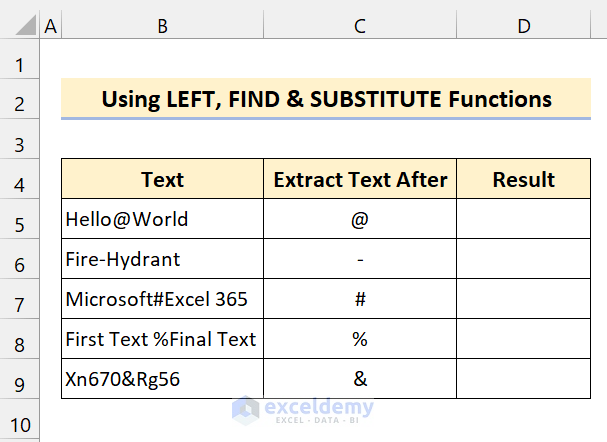Select row 2 header
The width and height of the screenshot is (607, 442).
(x=20, y=100)
